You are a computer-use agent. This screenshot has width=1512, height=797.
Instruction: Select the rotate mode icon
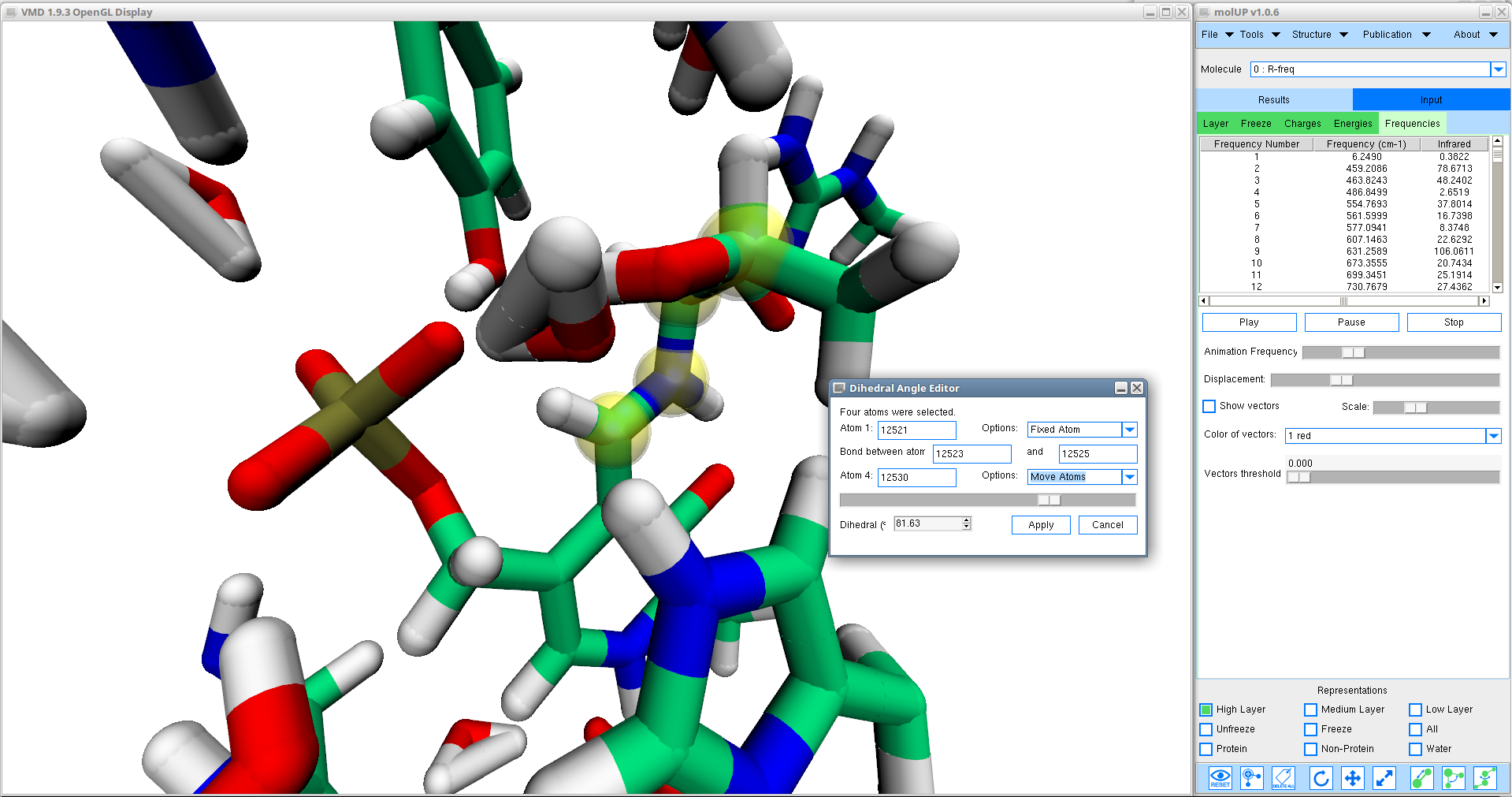tap(1321, 778)
